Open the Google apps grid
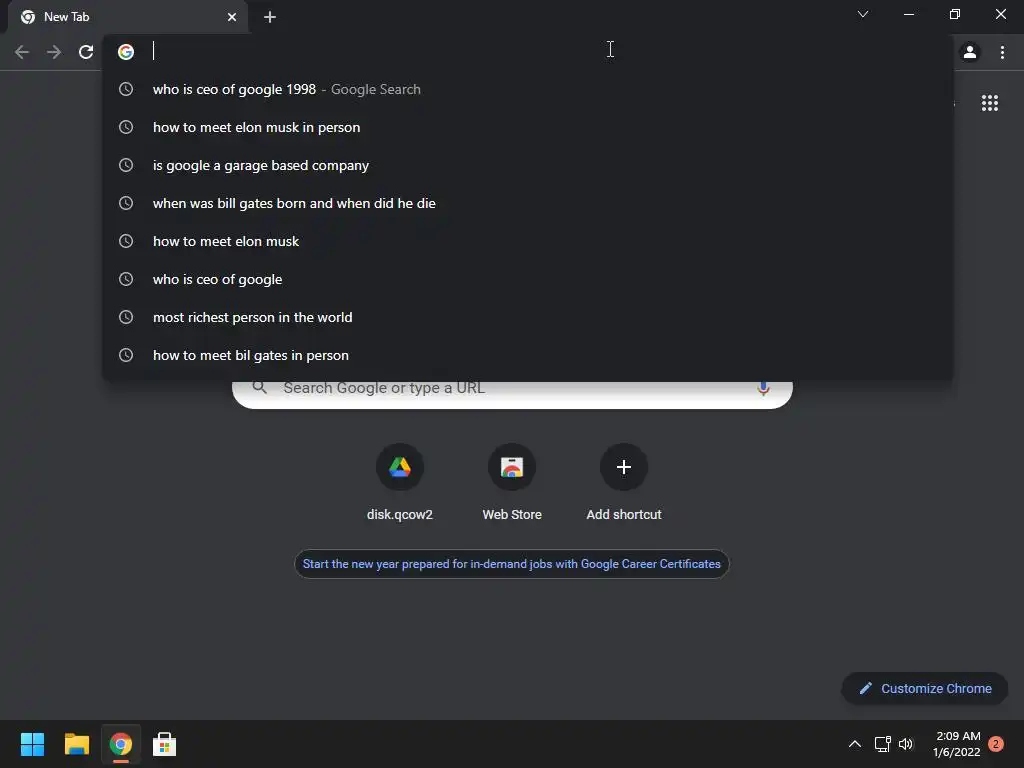1024x768 pixels. pos(989,103)
